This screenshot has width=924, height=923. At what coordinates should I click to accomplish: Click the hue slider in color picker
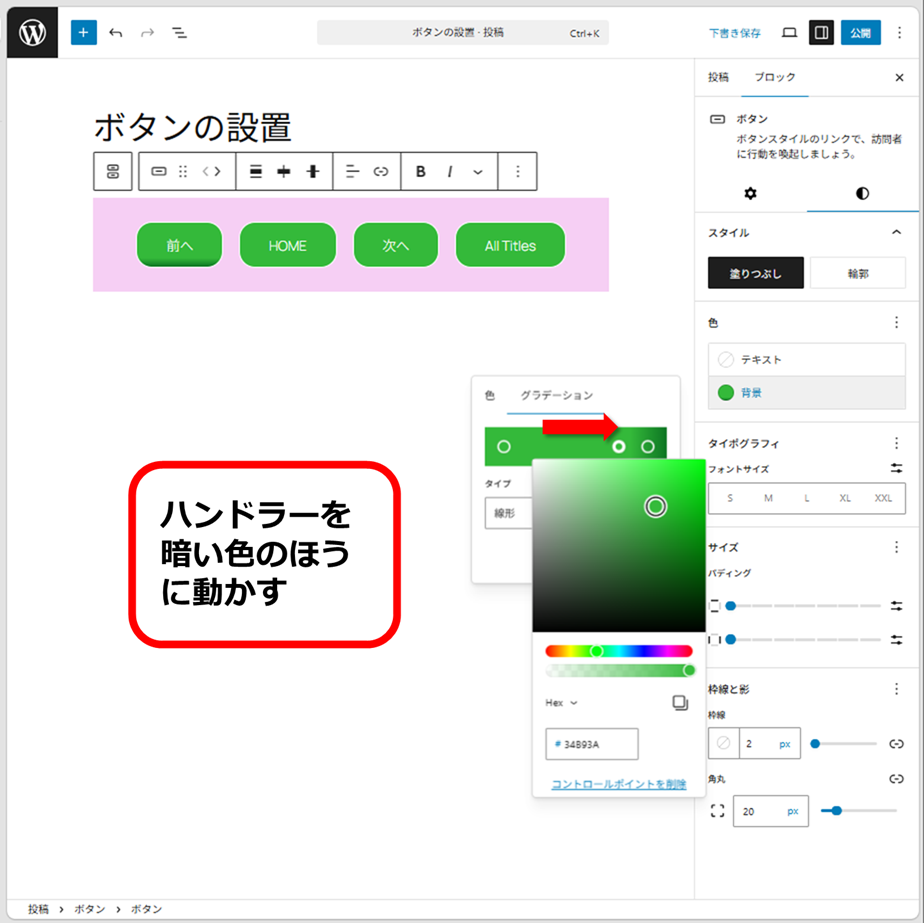[x=619, y=651]
